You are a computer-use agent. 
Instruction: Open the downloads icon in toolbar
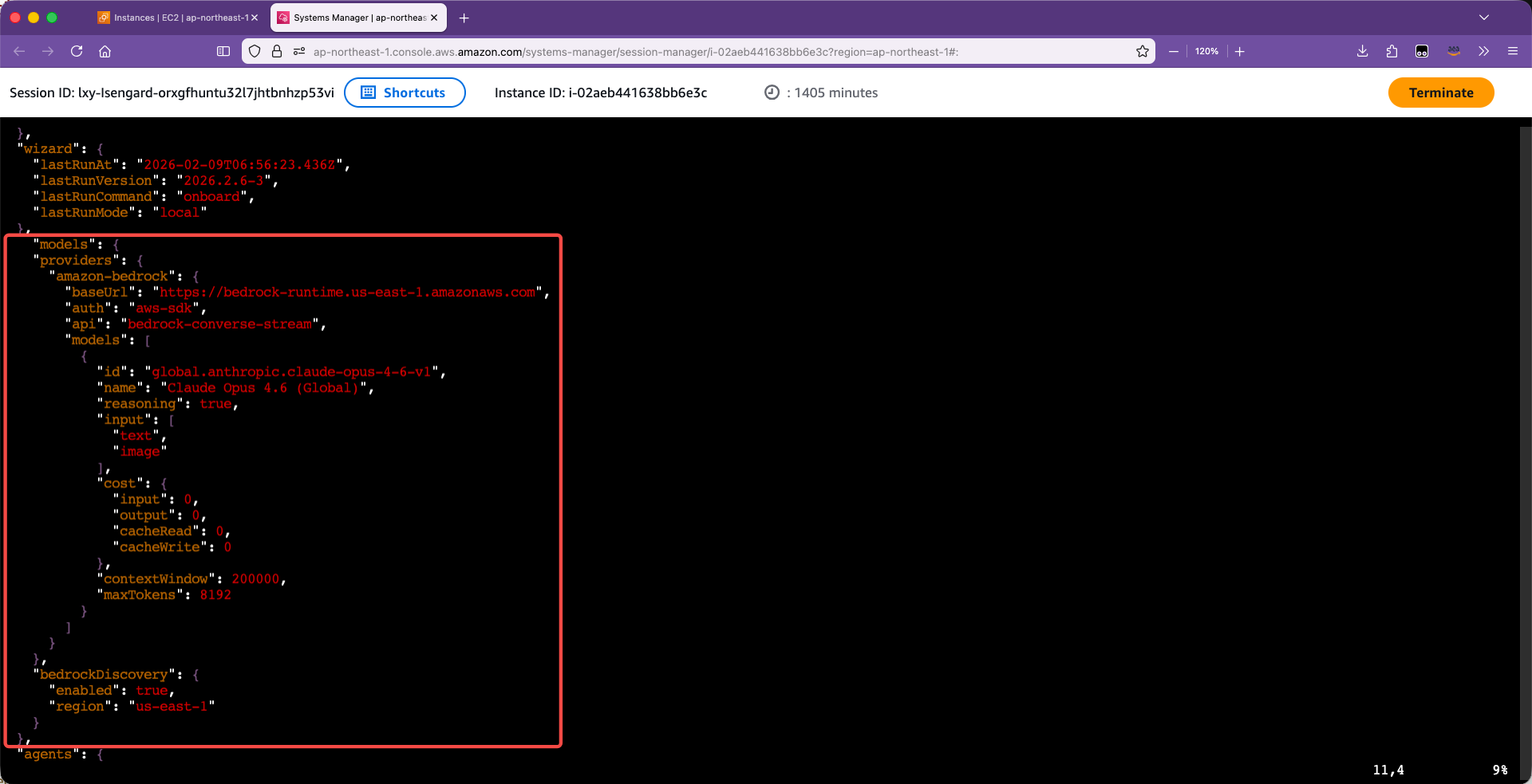(1362, 51)
